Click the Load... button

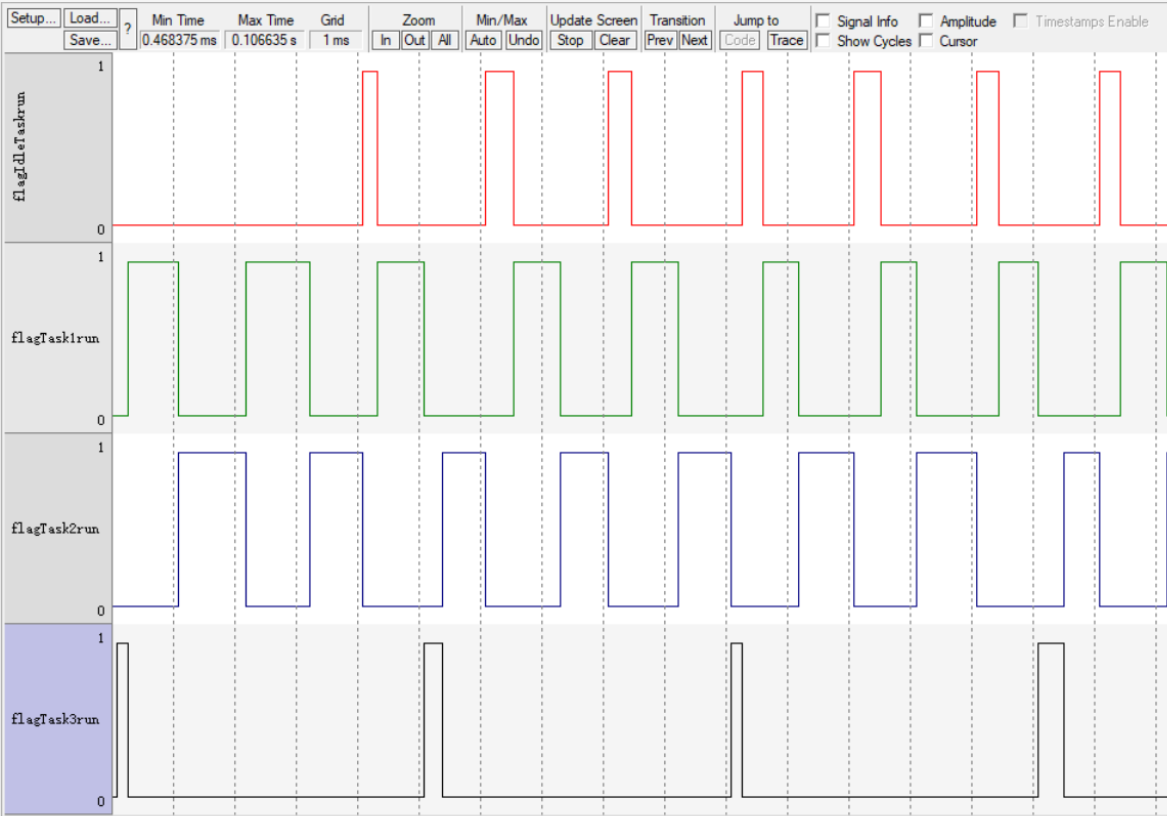(x=90, y=18)
